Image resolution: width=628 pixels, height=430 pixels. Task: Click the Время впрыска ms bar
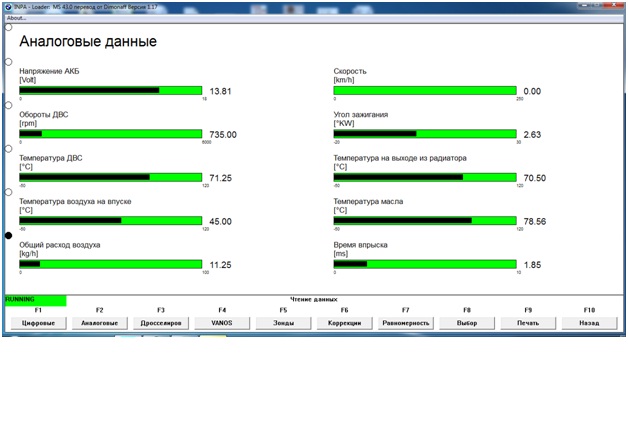425,264
